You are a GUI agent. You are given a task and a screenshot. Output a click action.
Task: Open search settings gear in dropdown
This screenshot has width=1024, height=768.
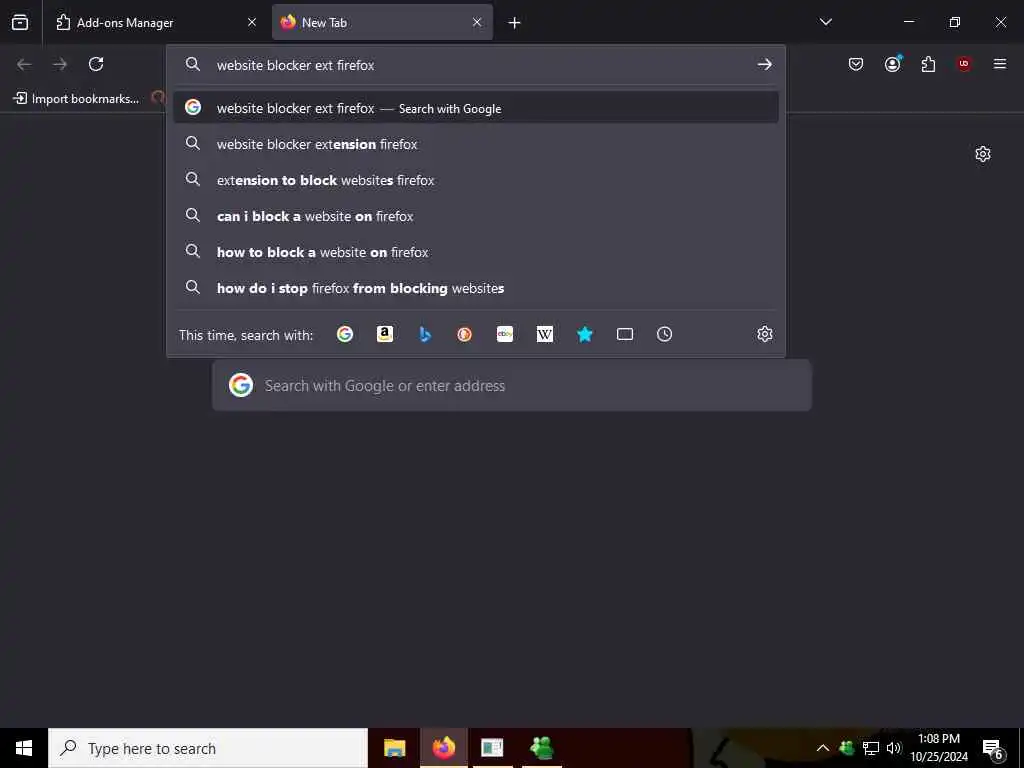(x=765, y=334)
